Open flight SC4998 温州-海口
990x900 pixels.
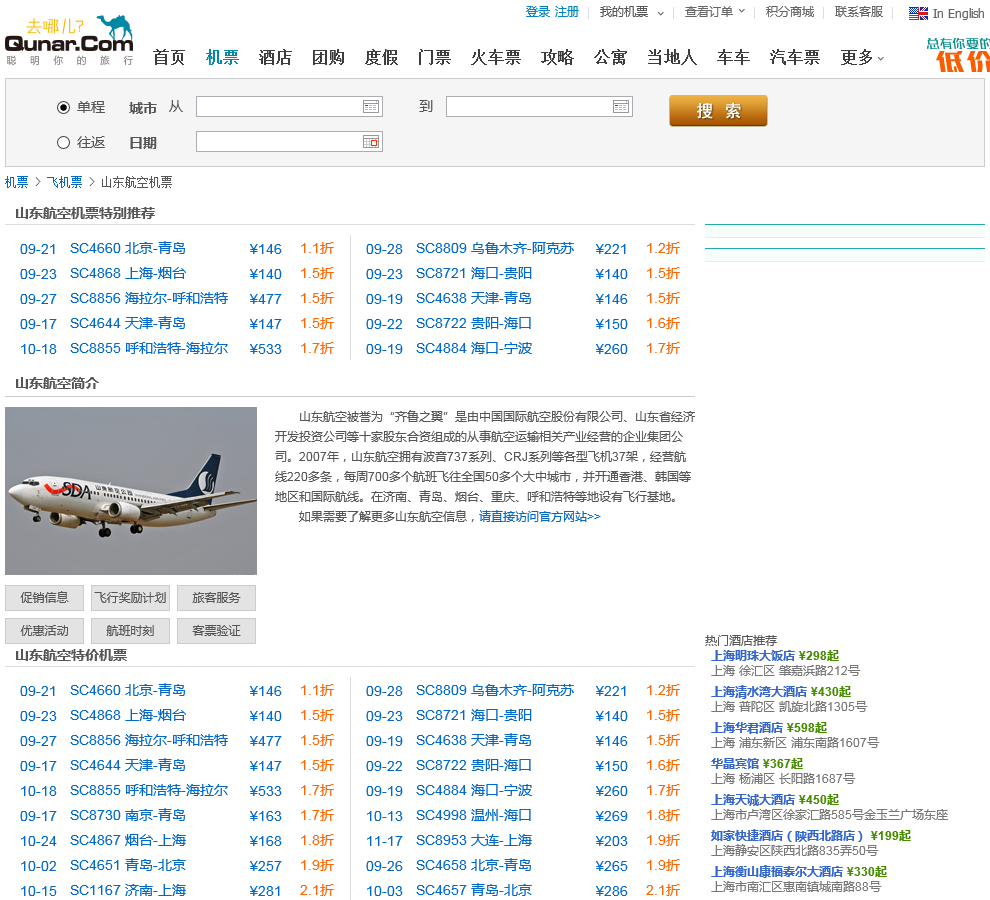(474, 815)
